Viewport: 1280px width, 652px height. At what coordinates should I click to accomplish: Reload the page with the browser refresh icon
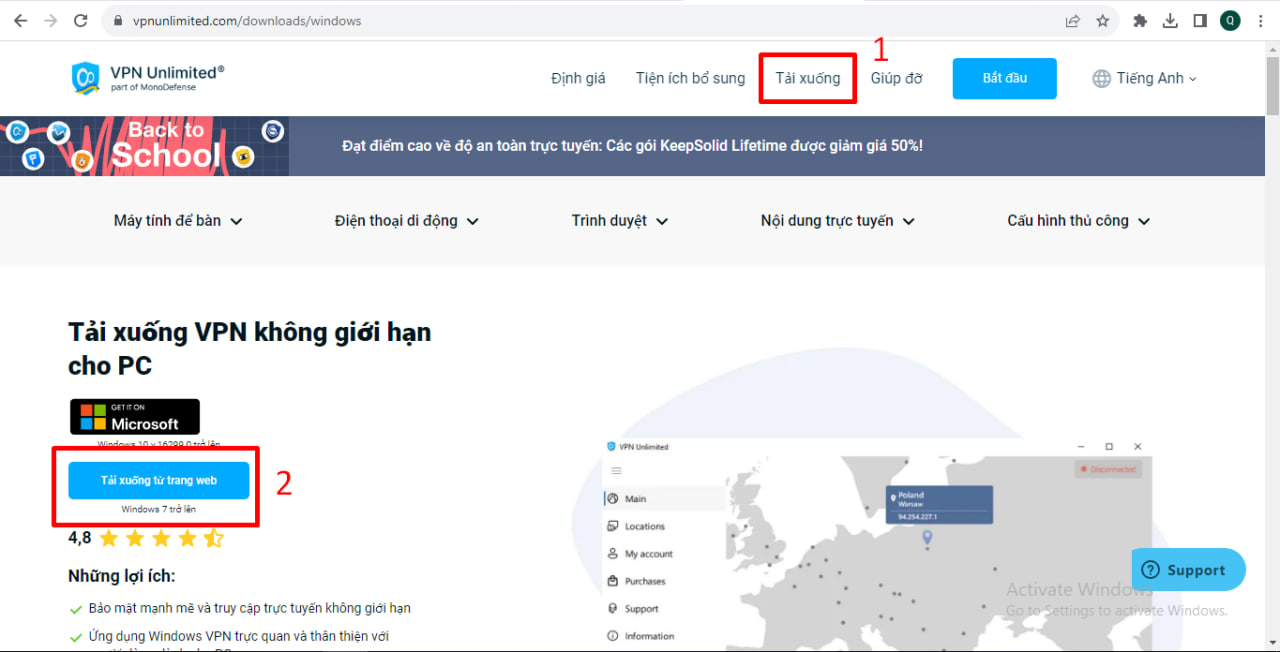(x=81, y=20)
